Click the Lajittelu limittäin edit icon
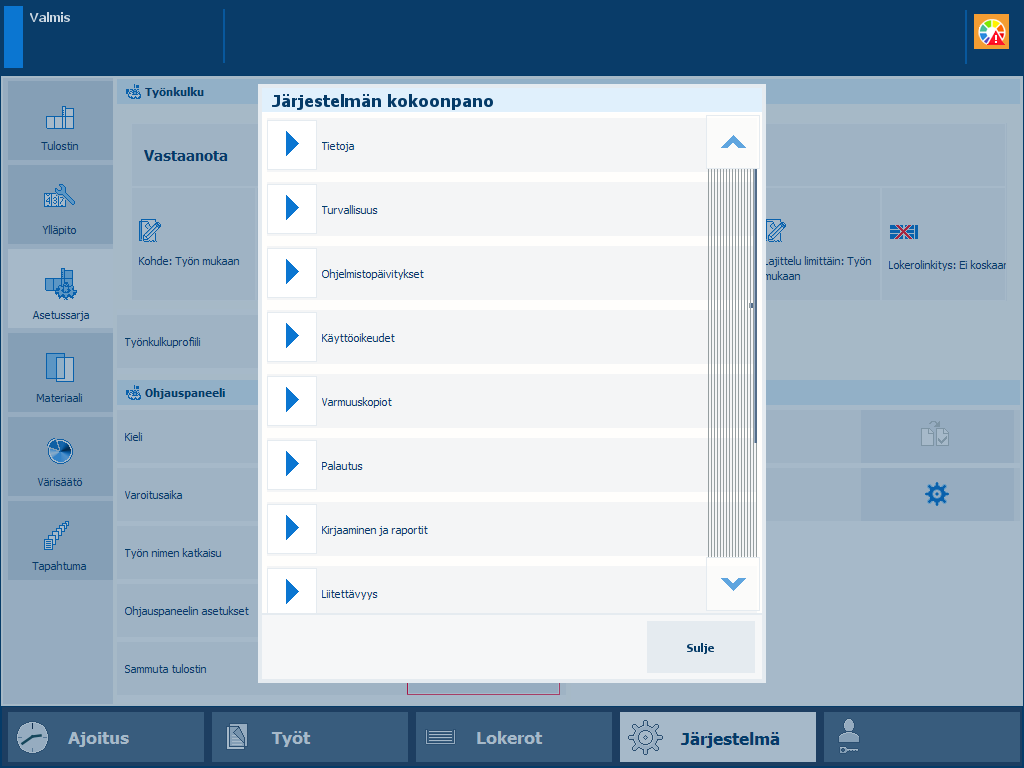Viewport: 1024px width, 768px height. pos(775,231)
